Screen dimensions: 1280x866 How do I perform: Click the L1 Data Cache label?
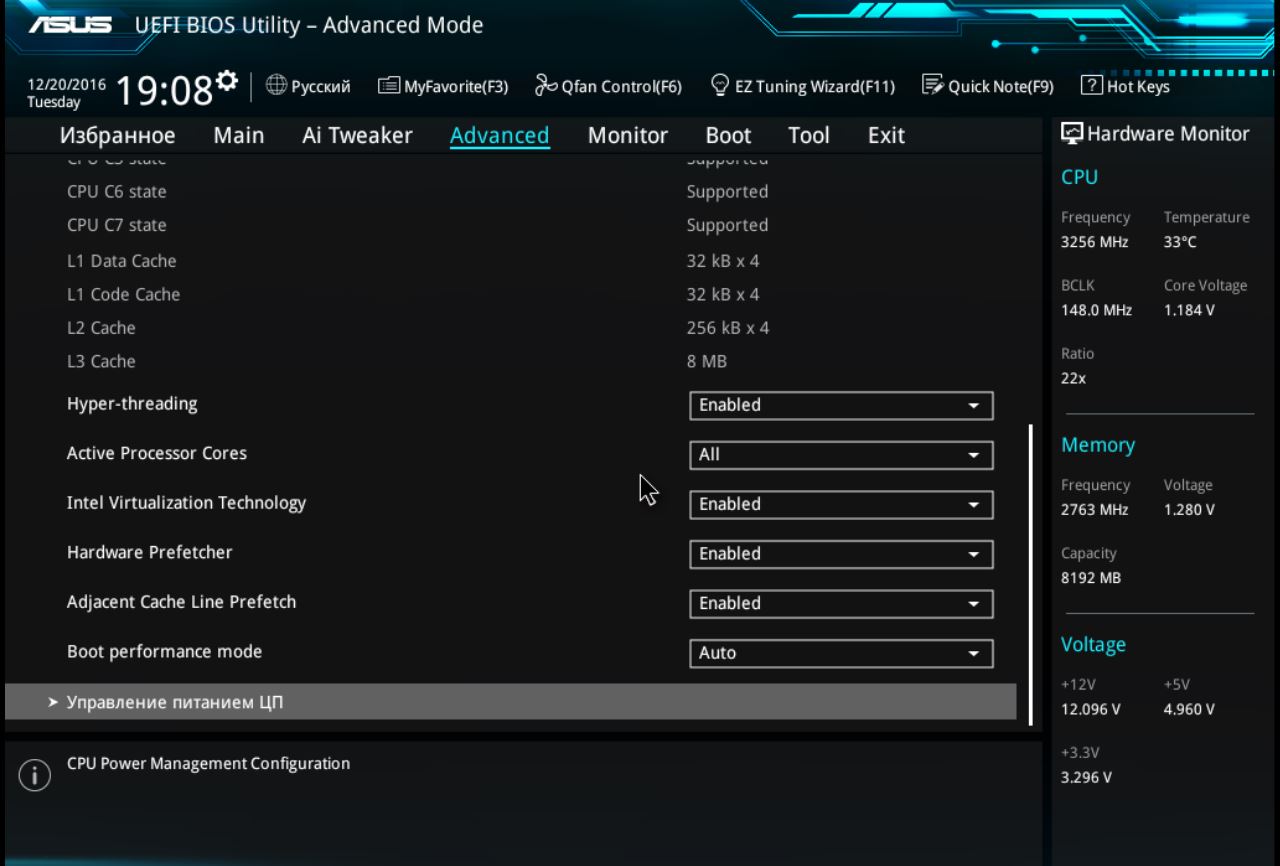121,261
